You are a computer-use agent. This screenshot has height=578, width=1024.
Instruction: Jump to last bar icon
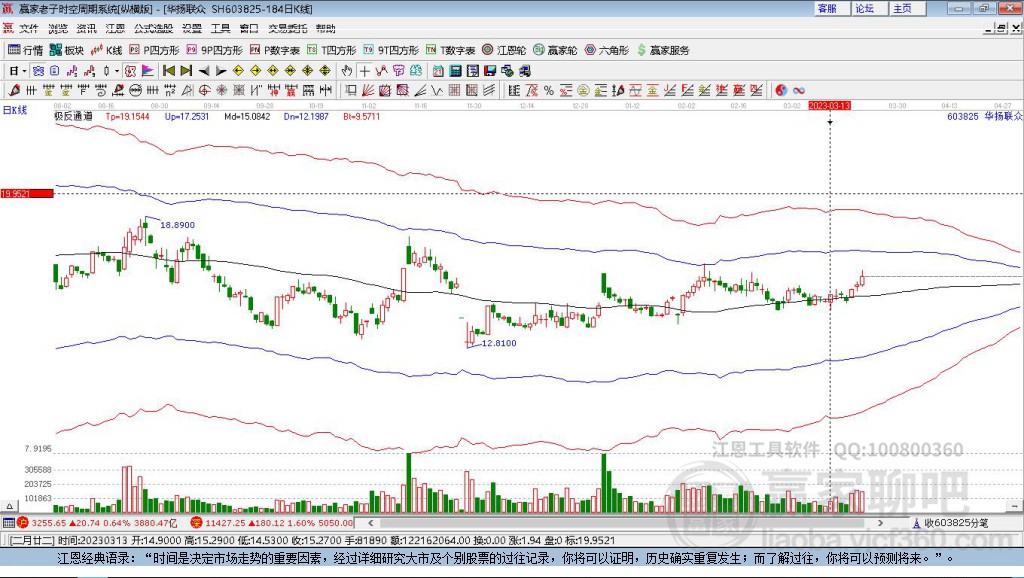click(x=186, y=71)
